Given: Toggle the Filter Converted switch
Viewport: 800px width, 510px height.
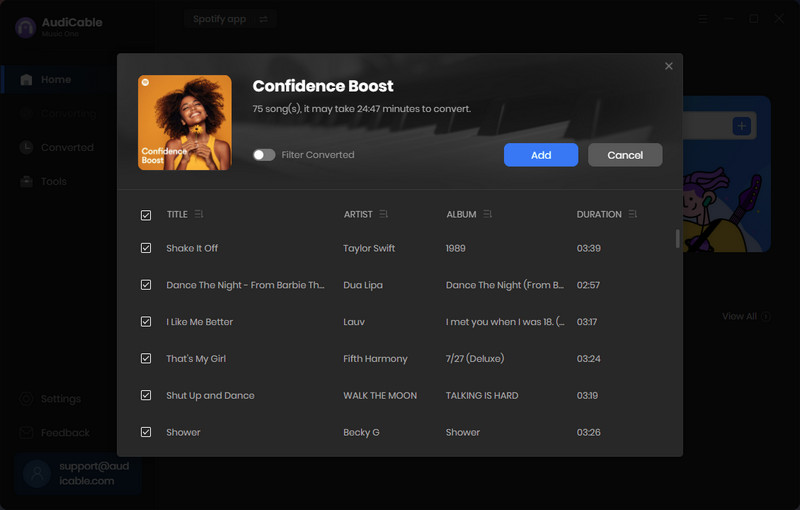Looking at the screenshot, I should (264, 155).
